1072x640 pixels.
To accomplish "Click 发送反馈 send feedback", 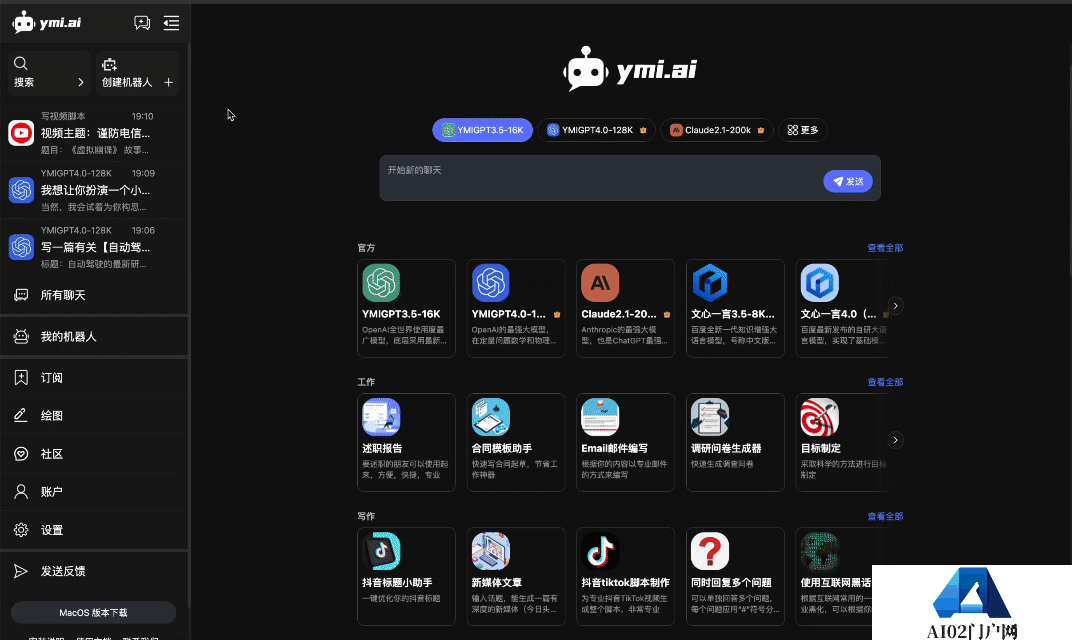I will (94, 571).
